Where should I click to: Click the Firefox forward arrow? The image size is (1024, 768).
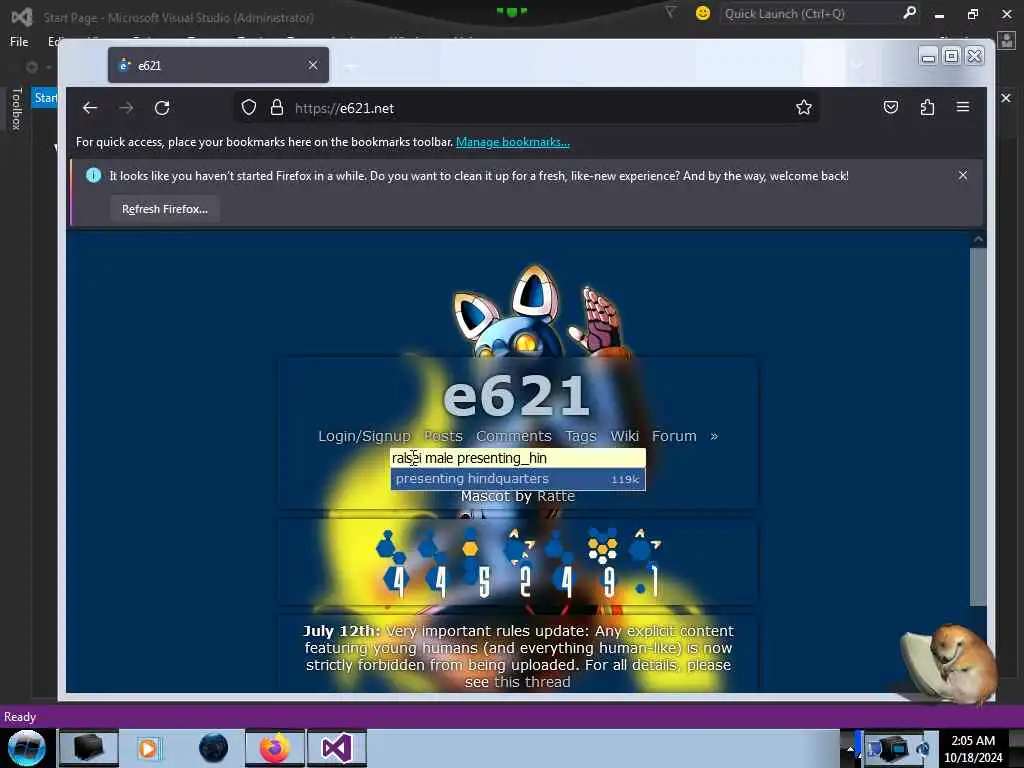tap(126, 108)
